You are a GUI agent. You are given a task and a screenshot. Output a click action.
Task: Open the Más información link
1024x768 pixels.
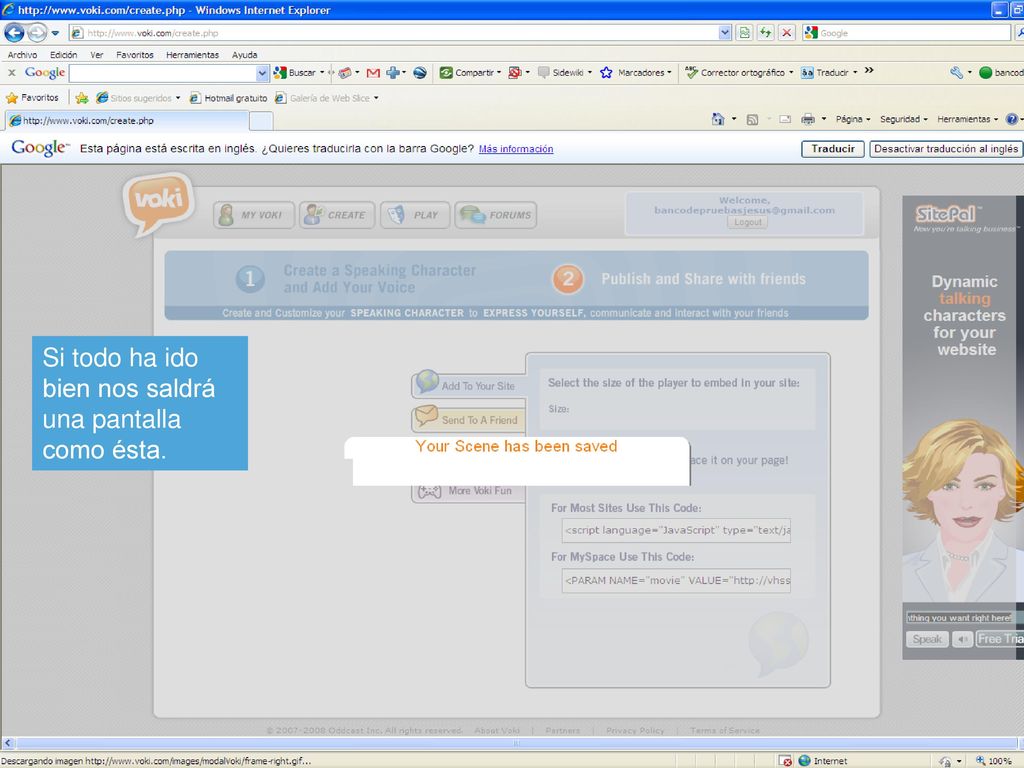coord(516,149)
